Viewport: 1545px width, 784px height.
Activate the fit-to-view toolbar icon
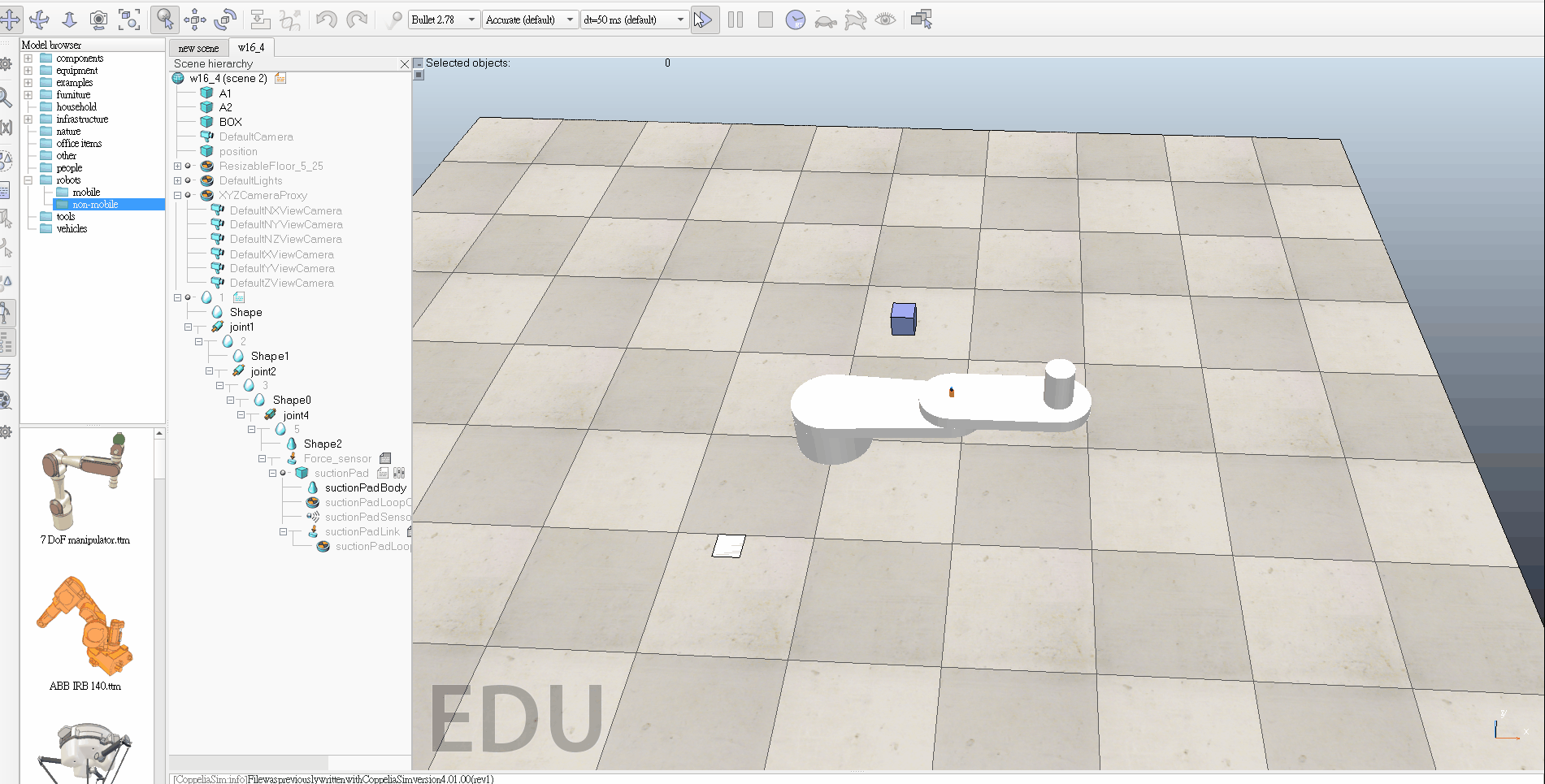(x=129, y=19)
